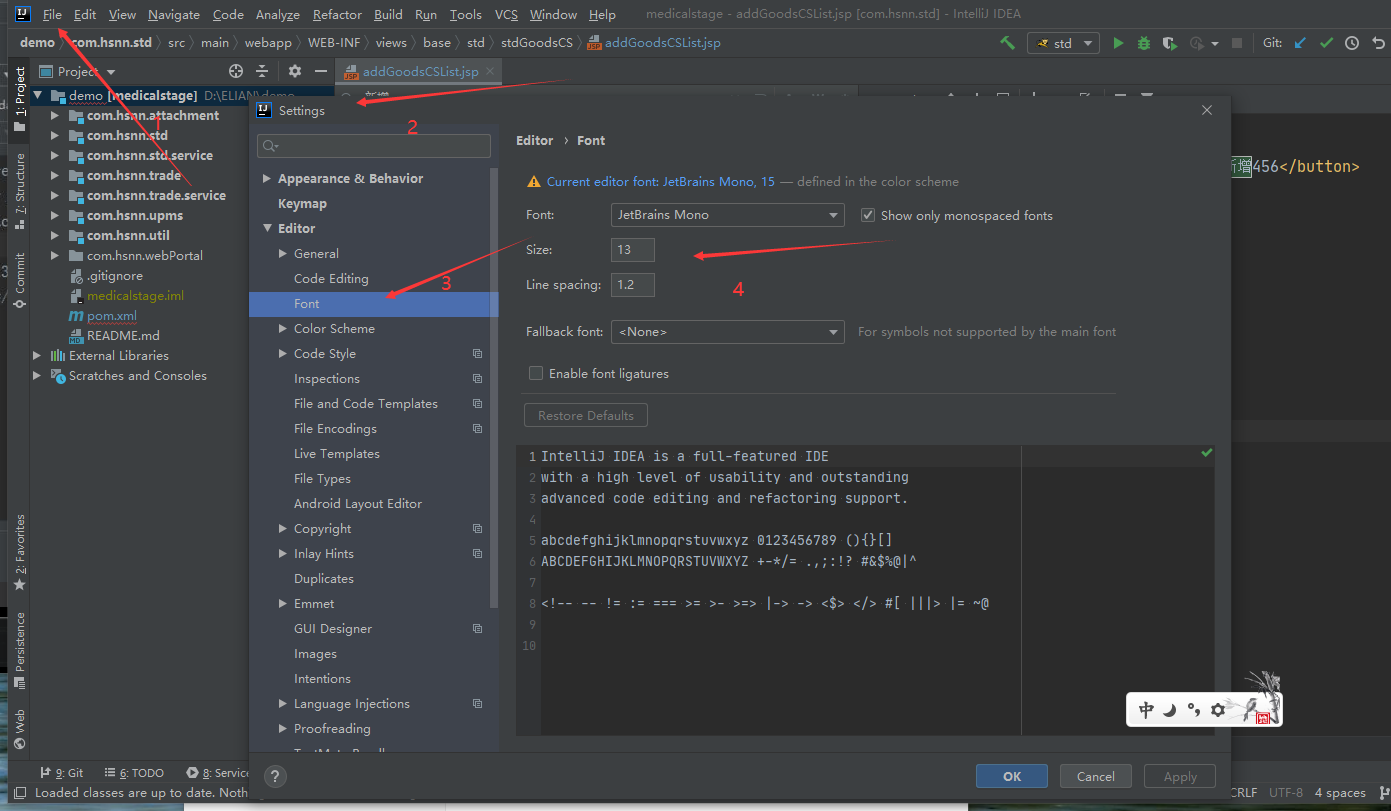Open Project panel gear options
Screen dimensions: 1391x811
click(294, 71)
